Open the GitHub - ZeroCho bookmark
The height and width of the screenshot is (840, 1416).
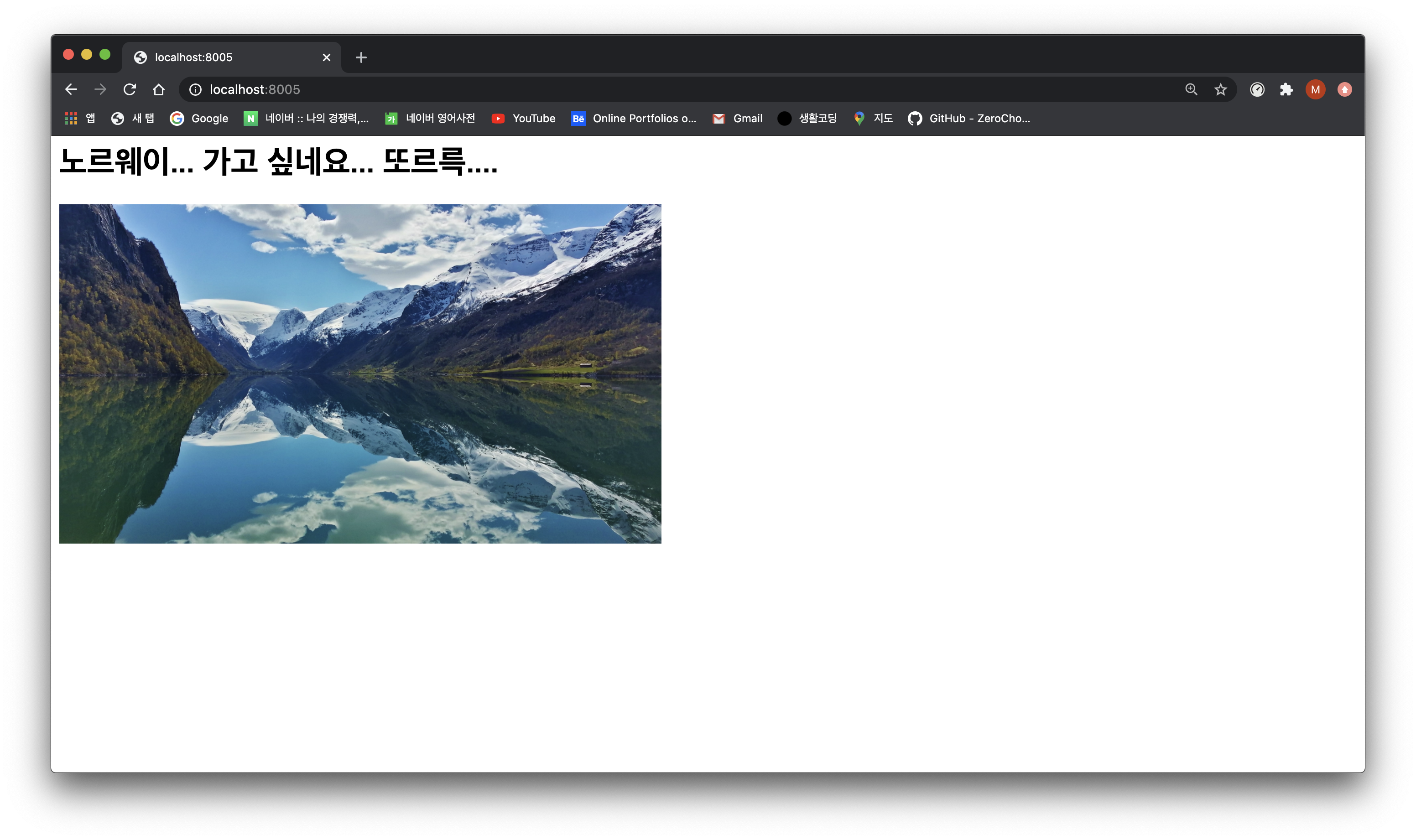[x=969, y=118]
